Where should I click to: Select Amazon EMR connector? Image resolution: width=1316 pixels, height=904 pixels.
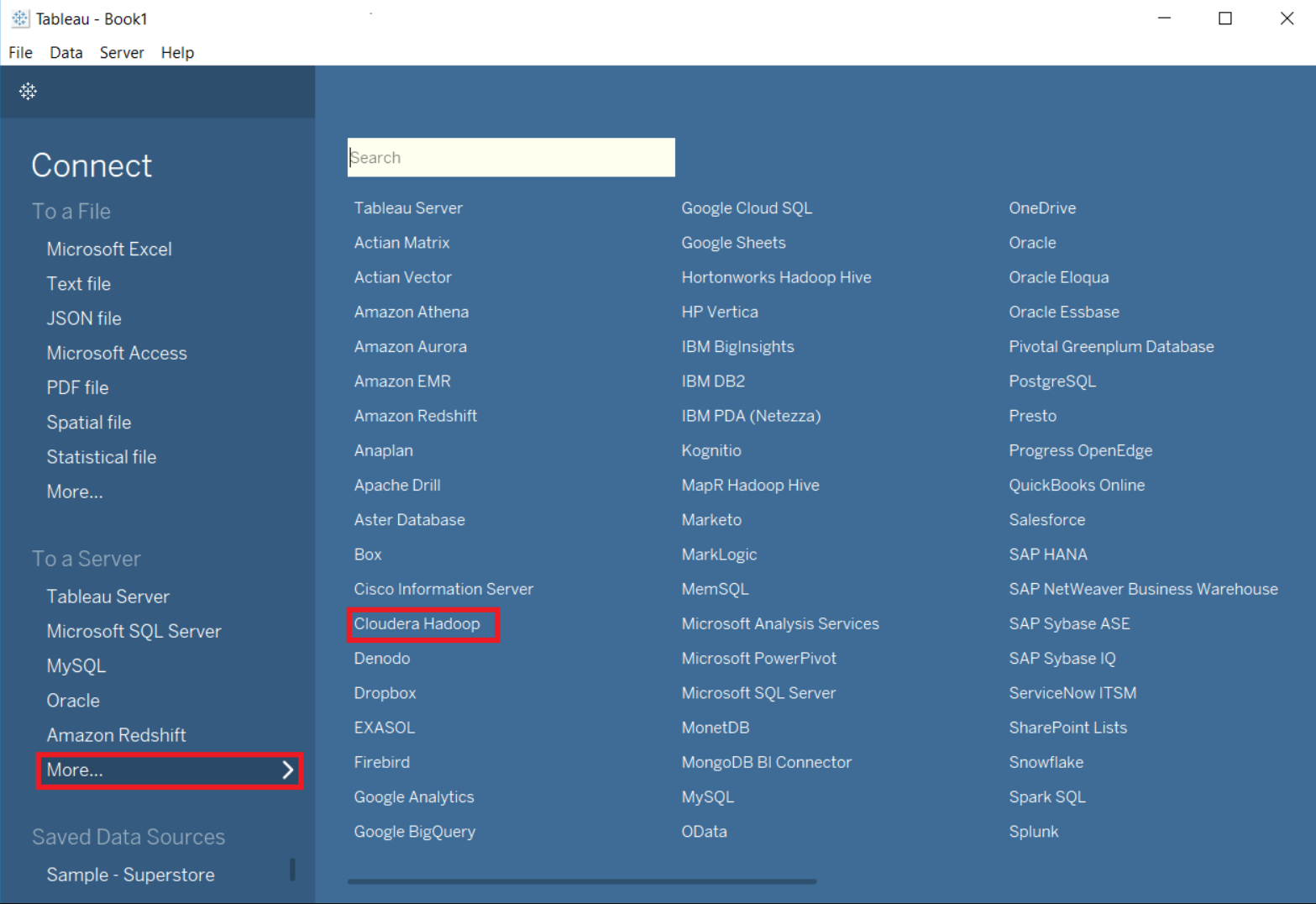pyautogui.click(x=402, y=381)
